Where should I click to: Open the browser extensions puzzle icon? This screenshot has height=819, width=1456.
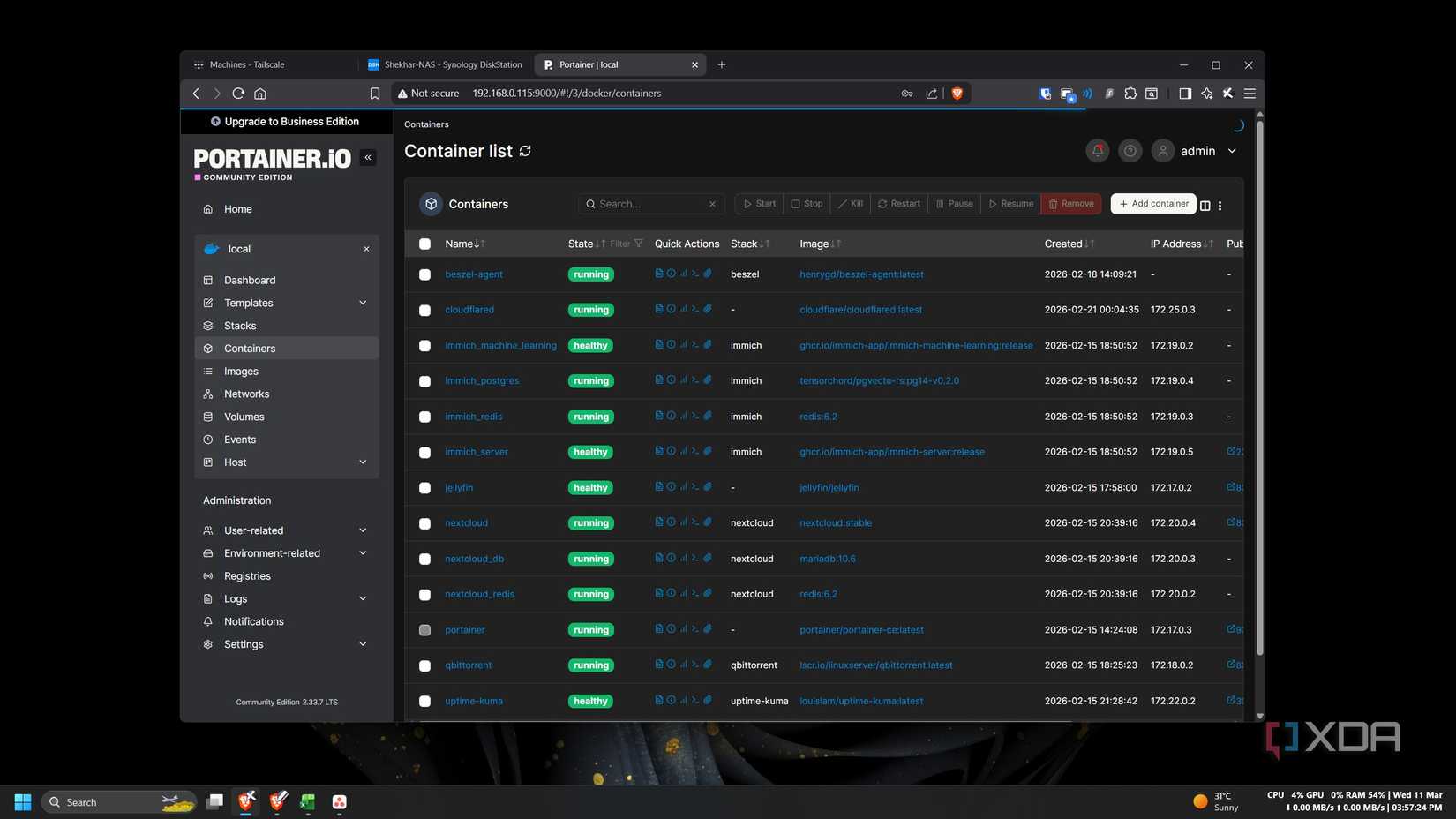[1130, 93]
